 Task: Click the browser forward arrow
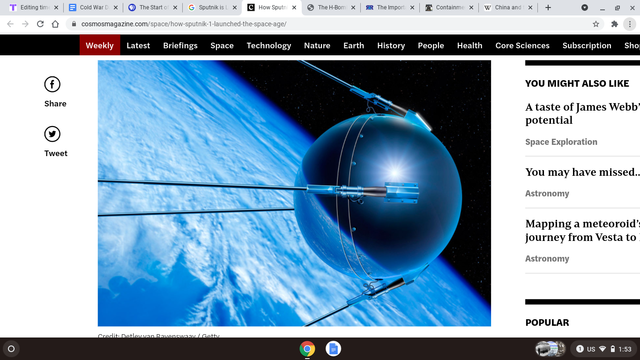click(25, 24)
